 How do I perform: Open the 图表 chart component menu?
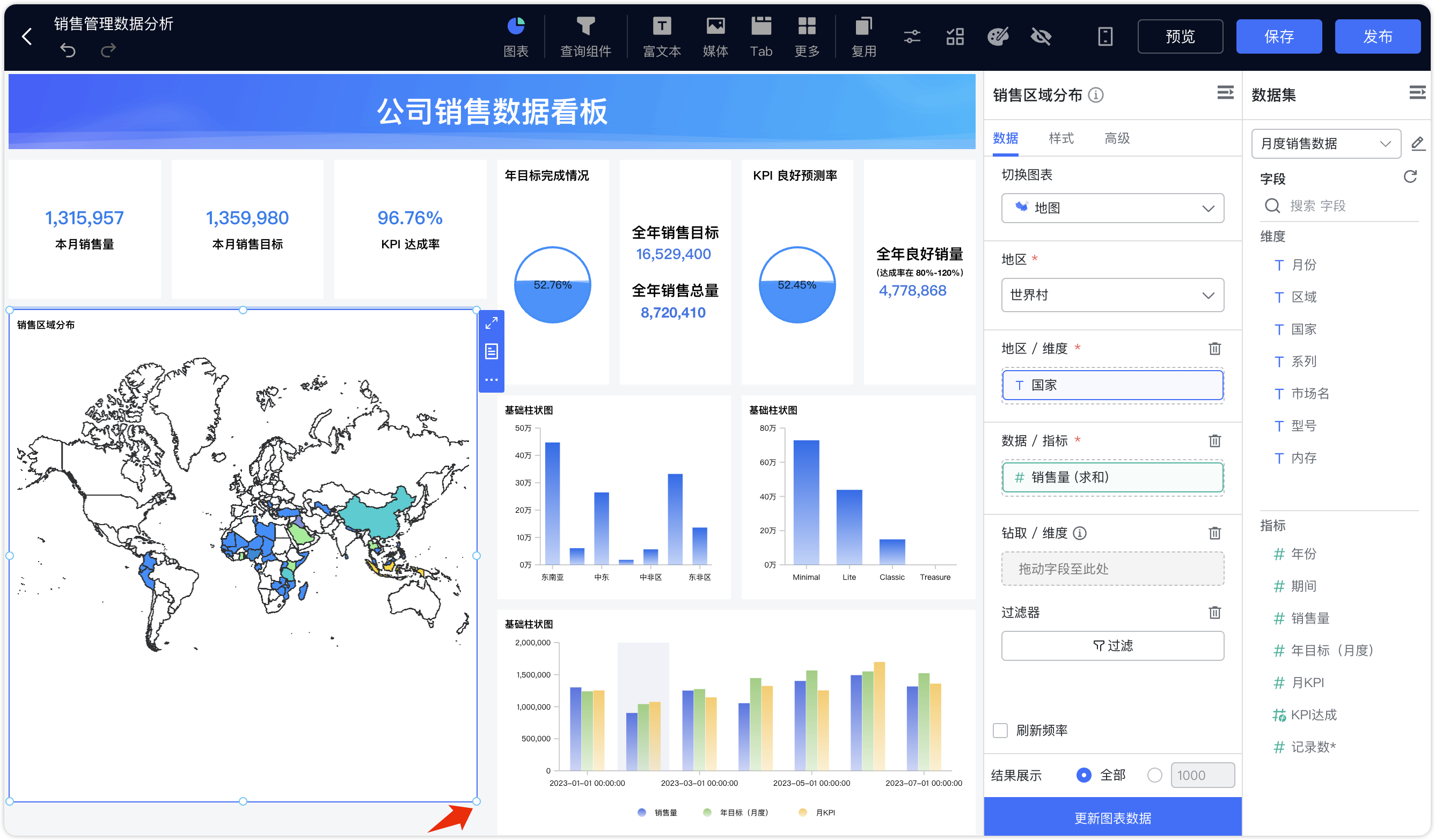pos(516,37)
